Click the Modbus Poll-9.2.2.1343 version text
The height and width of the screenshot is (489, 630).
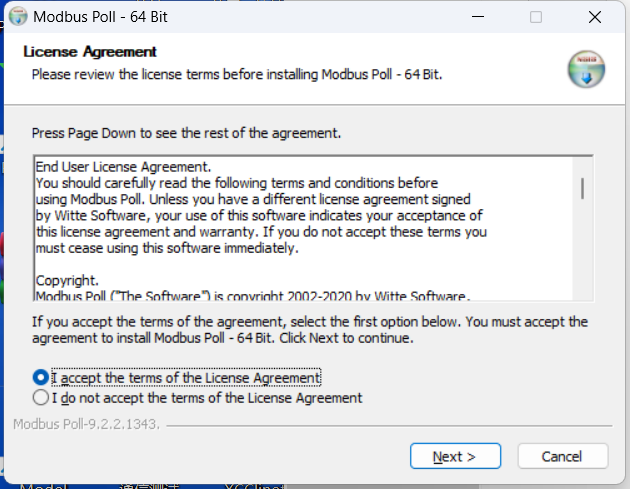tap(86, 424)
